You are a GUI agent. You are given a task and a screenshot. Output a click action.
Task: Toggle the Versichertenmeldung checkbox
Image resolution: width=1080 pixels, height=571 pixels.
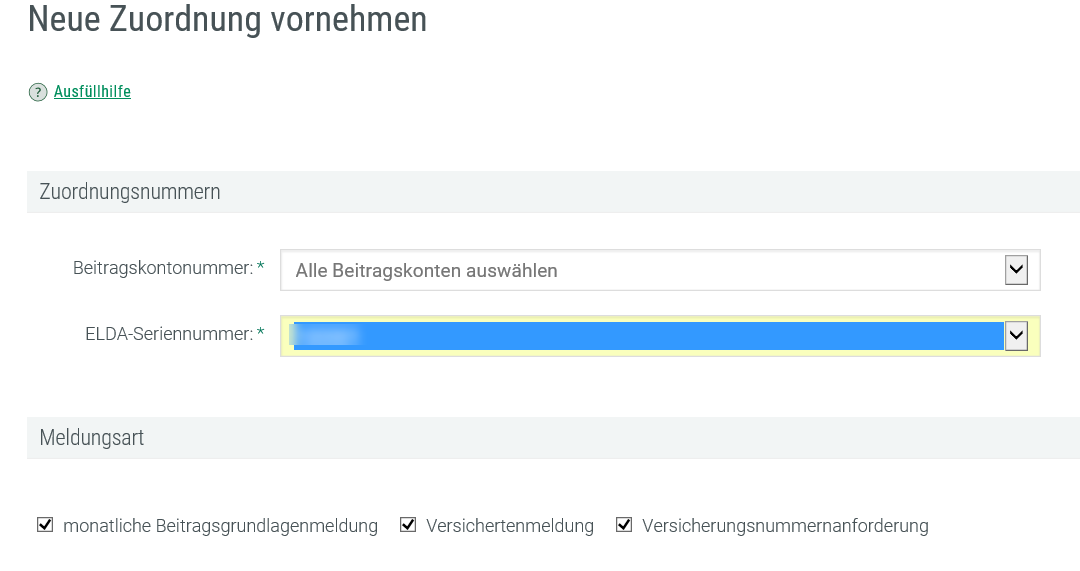click(408, 525)
